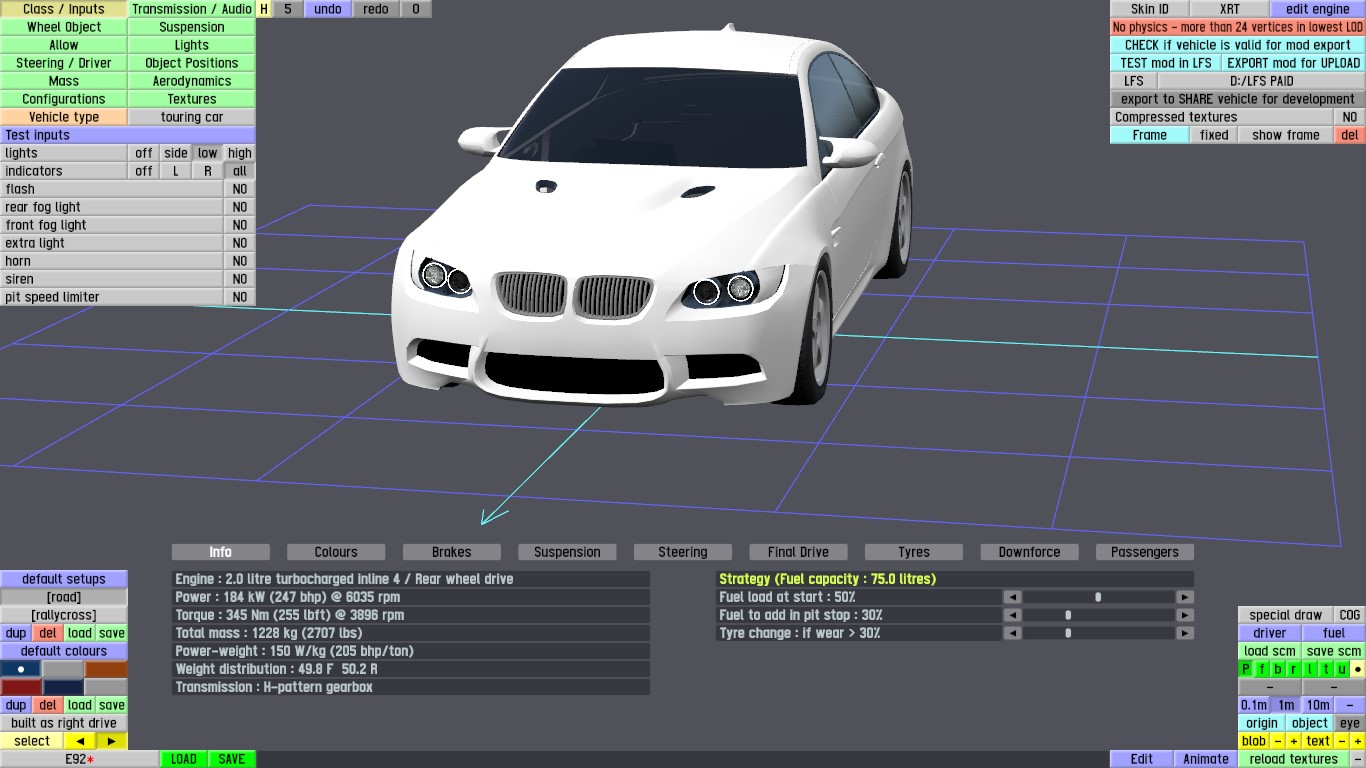The image size is (1366, 768).
Task: Toggle pit speed limiter NO
Action: point(240,297)
